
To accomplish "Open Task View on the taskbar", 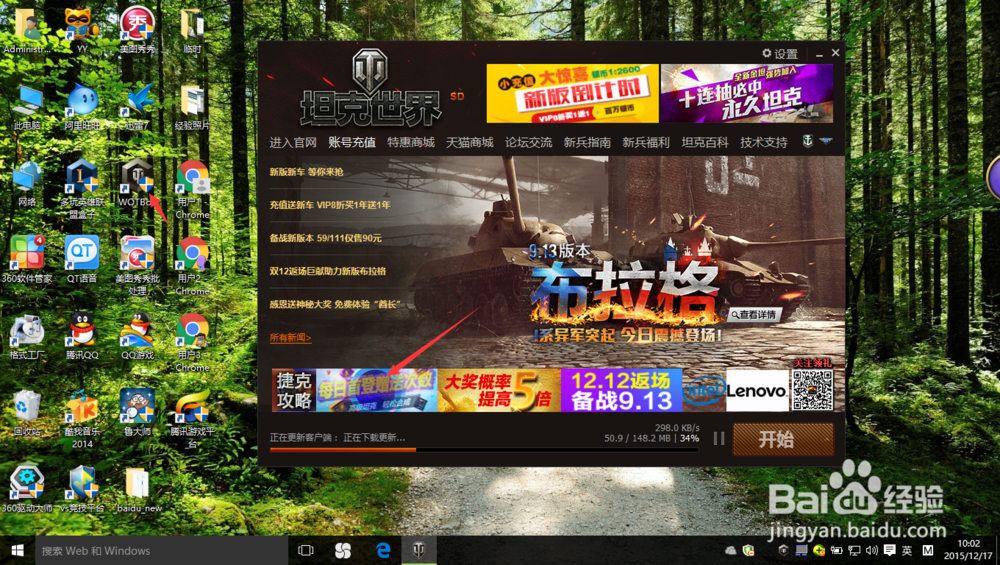I will point(306,550).
